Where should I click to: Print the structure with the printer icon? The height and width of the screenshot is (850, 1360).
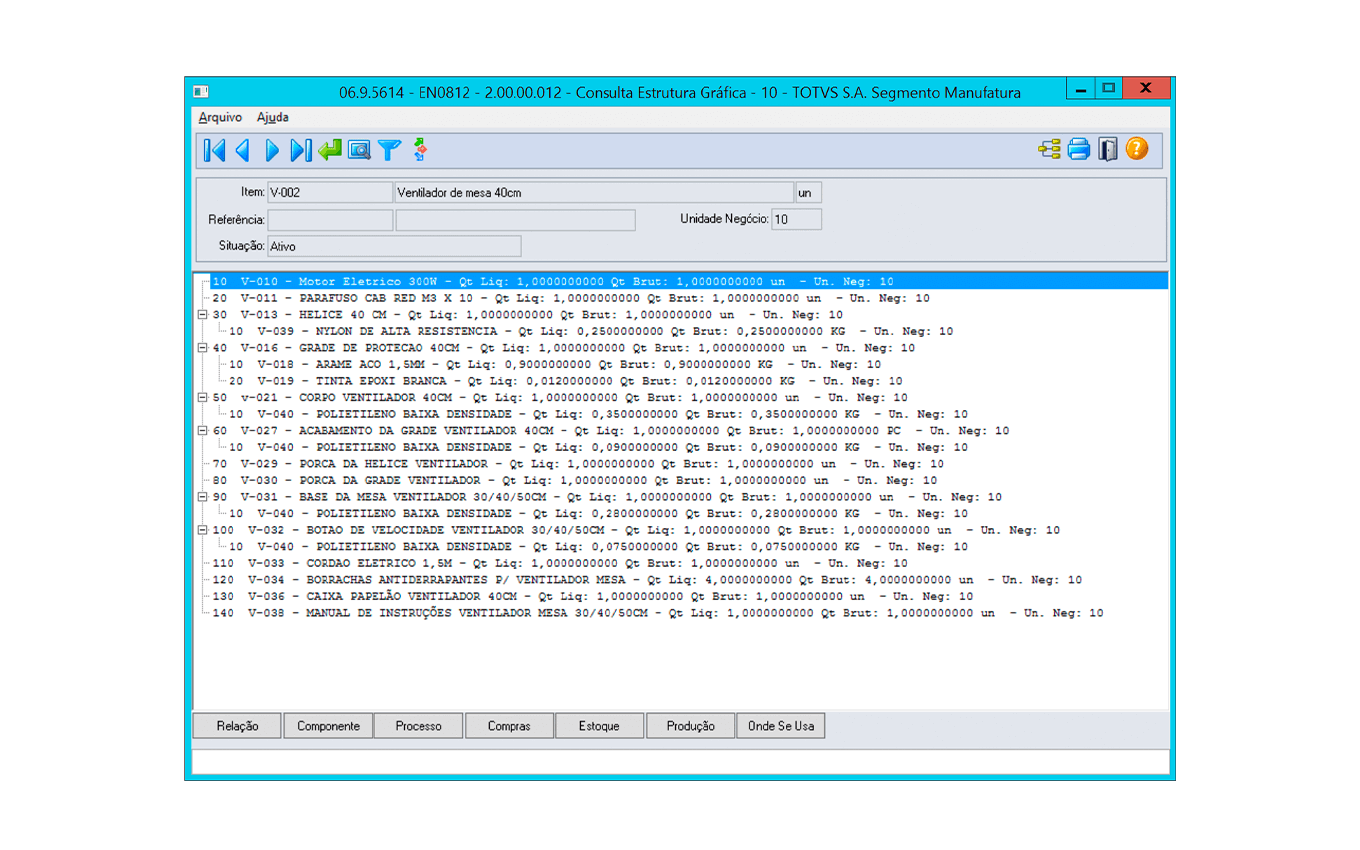click(1079, 150)
